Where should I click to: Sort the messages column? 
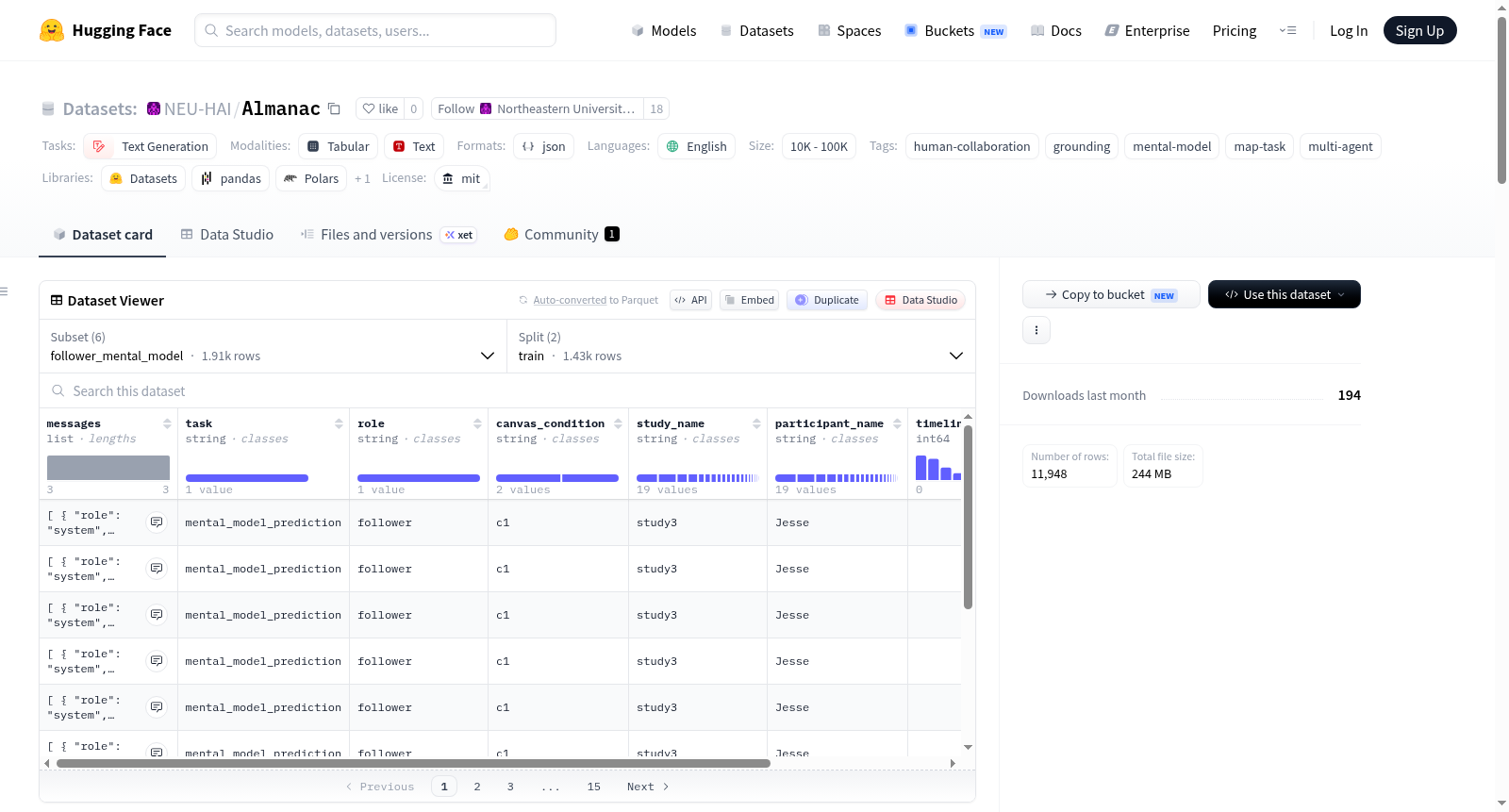tap(167, 424)
